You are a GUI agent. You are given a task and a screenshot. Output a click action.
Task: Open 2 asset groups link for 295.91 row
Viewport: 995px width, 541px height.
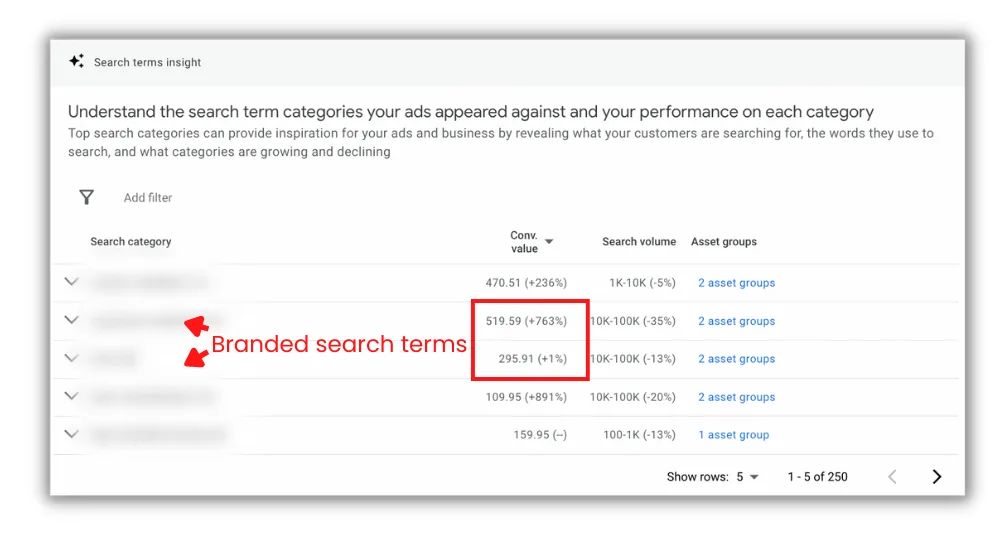click(x=736, y=359)
